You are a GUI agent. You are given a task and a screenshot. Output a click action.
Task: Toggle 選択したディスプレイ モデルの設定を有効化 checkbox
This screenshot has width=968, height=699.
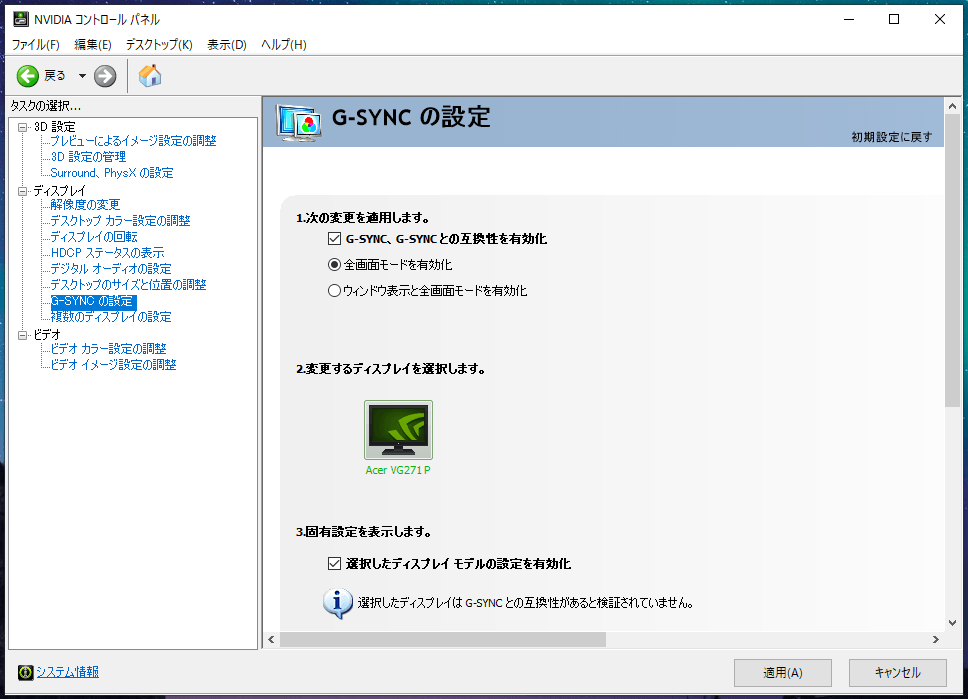(334, 563)
